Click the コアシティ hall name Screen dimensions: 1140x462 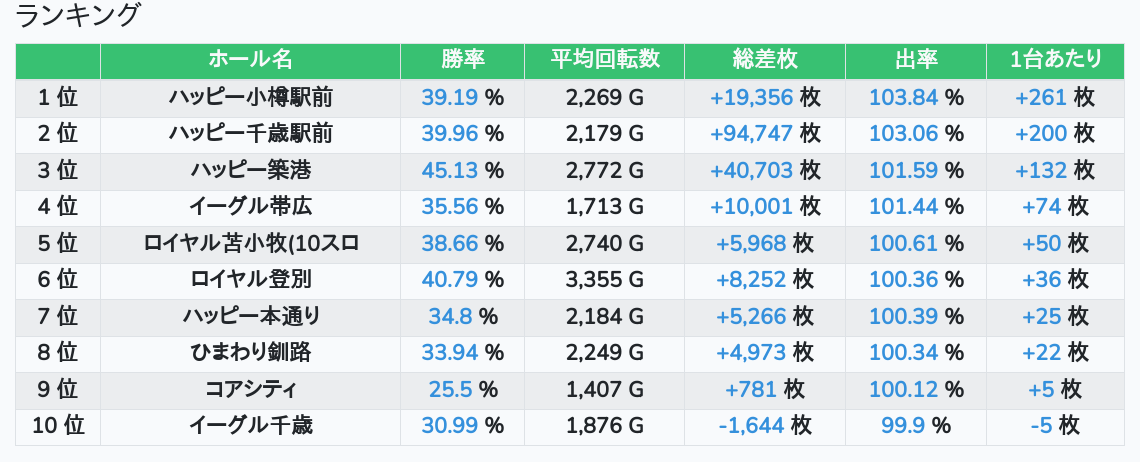(250, 390)
